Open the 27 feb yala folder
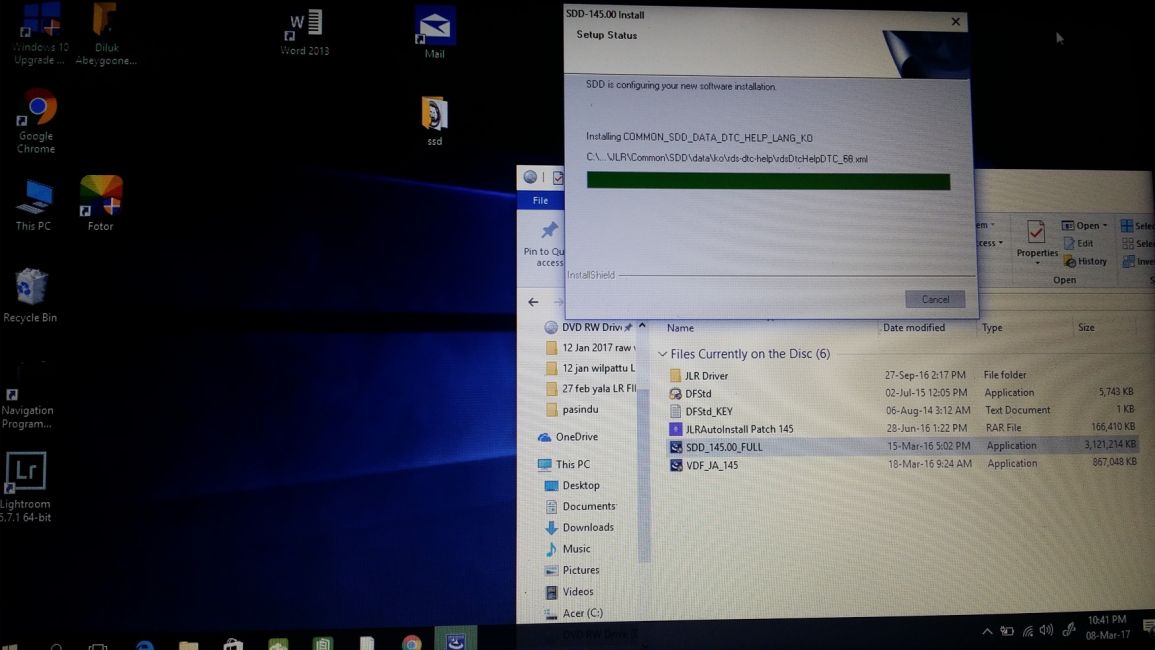1155x650 pixels. point(590,388)
